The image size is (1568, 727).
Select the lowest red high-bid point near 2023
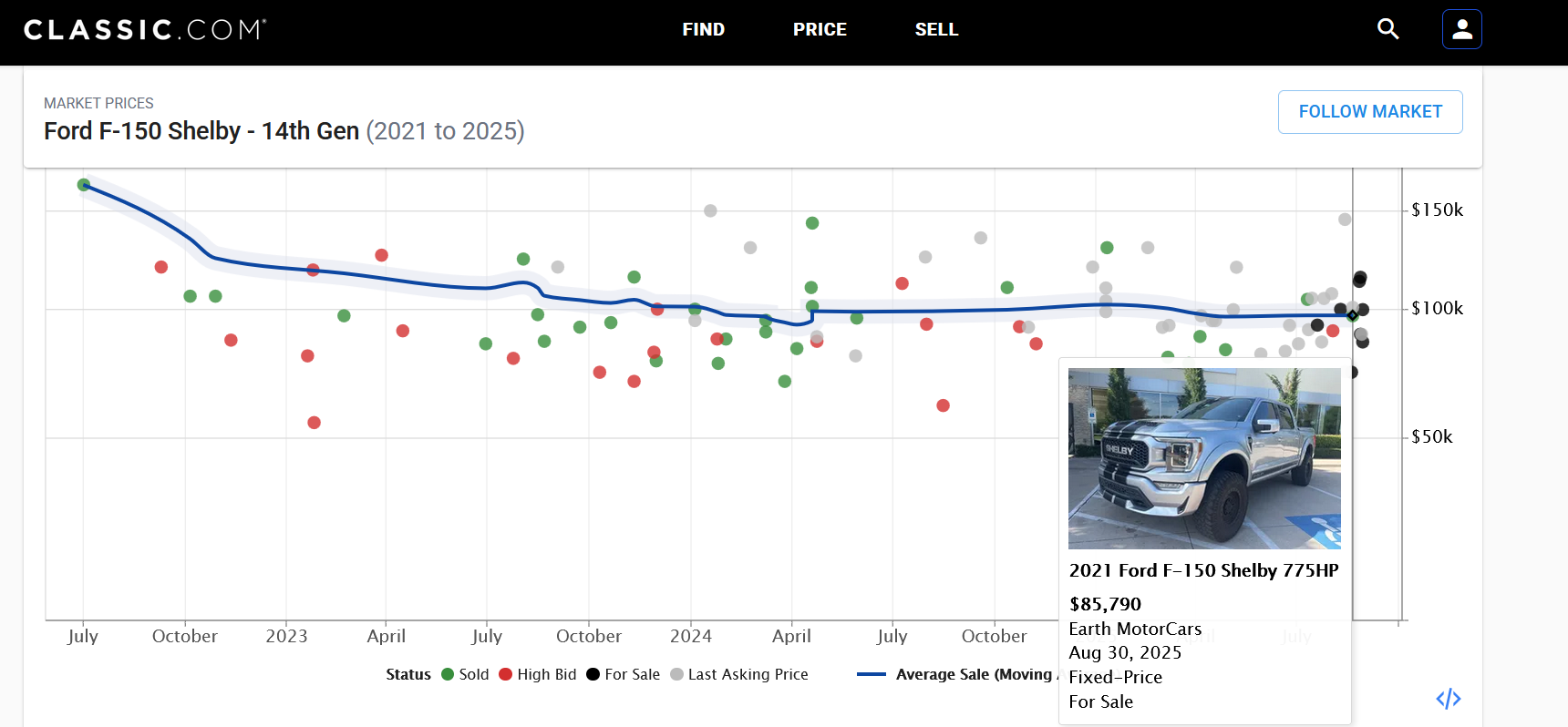pyautogui.click(x=314, y=423)
